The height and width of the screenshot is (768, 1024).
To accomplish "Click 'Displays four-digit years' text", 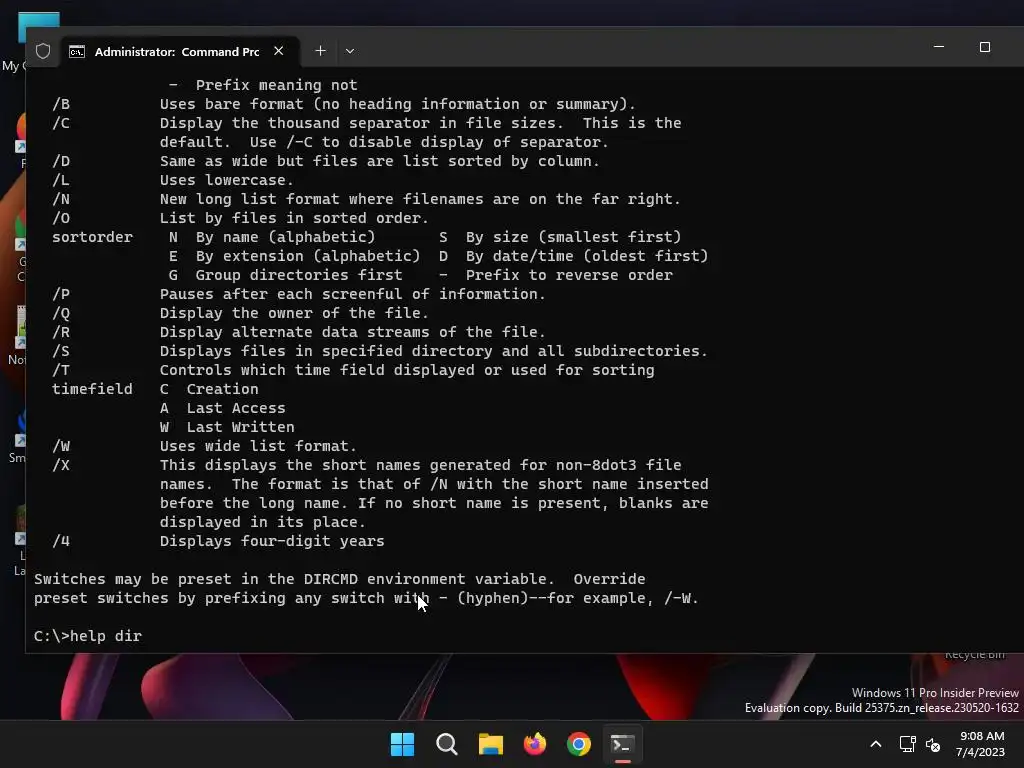I will pyautogui.click(x=272, y=541).
